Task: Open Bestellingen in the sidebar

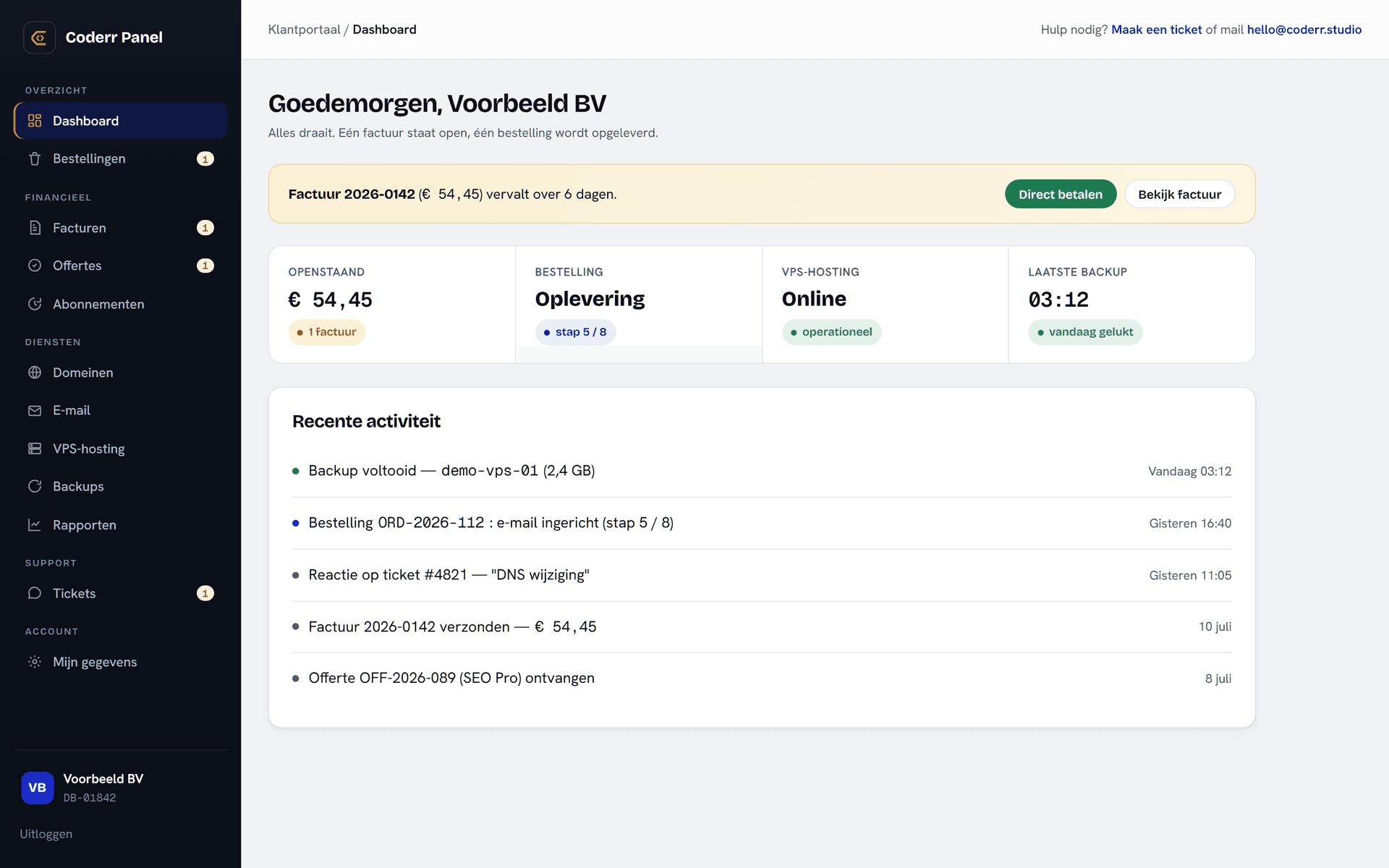Action: point(121,158)
